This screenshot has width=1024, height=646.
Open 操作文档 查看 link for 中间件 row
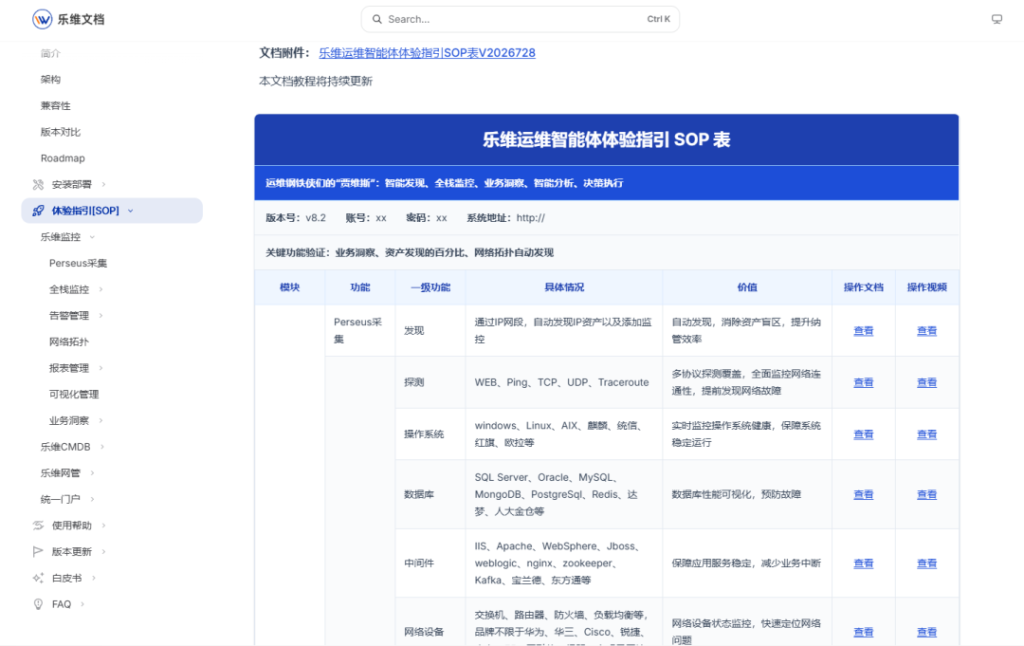[x=863, y=563]
